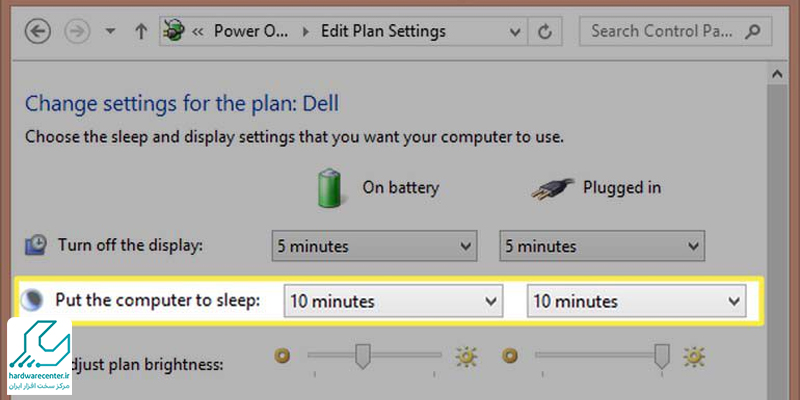Open the recent locations dropdown arrow
The image size is (800, 400).
click(x=110, y=32)
